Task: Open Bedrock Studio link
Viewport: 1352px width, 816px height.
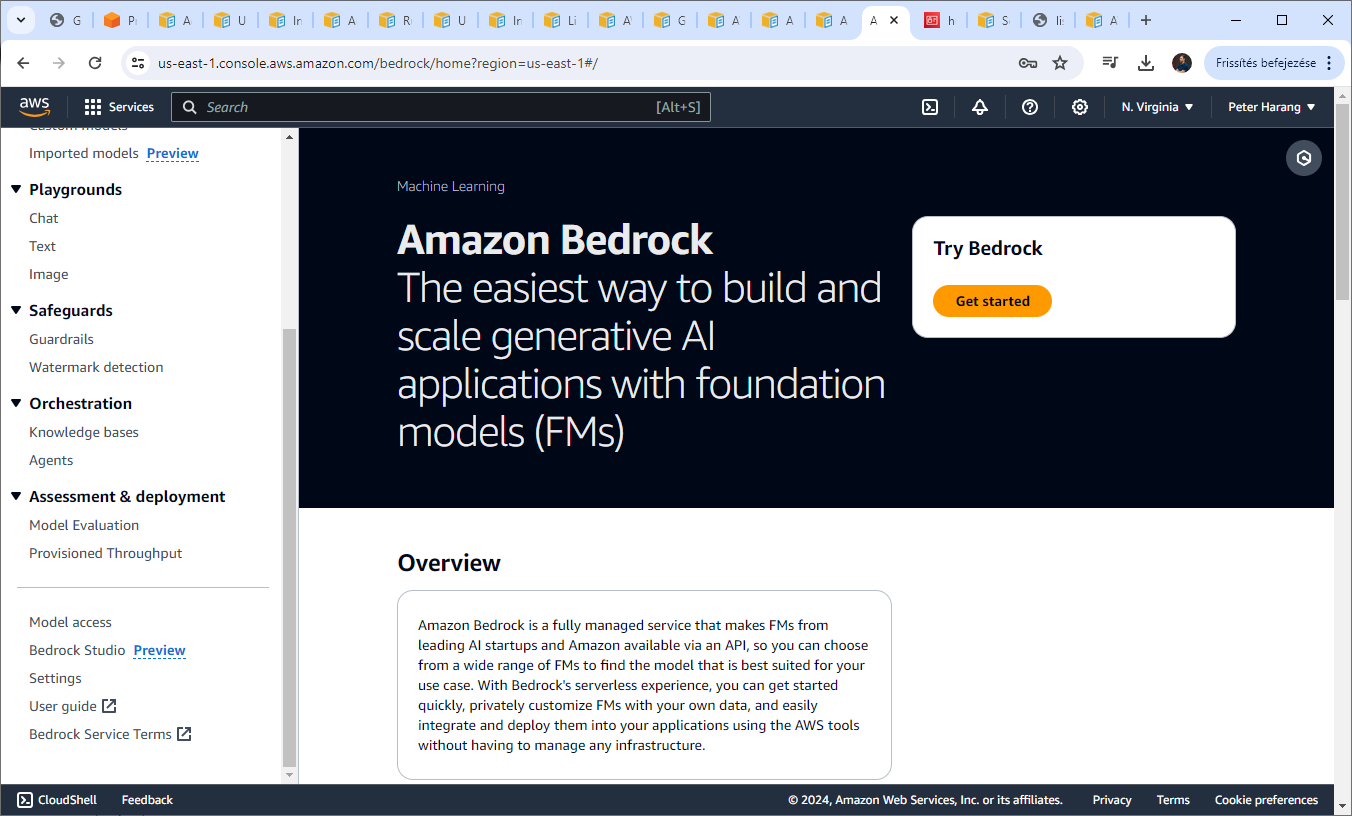Action: (x=77, y=650)
